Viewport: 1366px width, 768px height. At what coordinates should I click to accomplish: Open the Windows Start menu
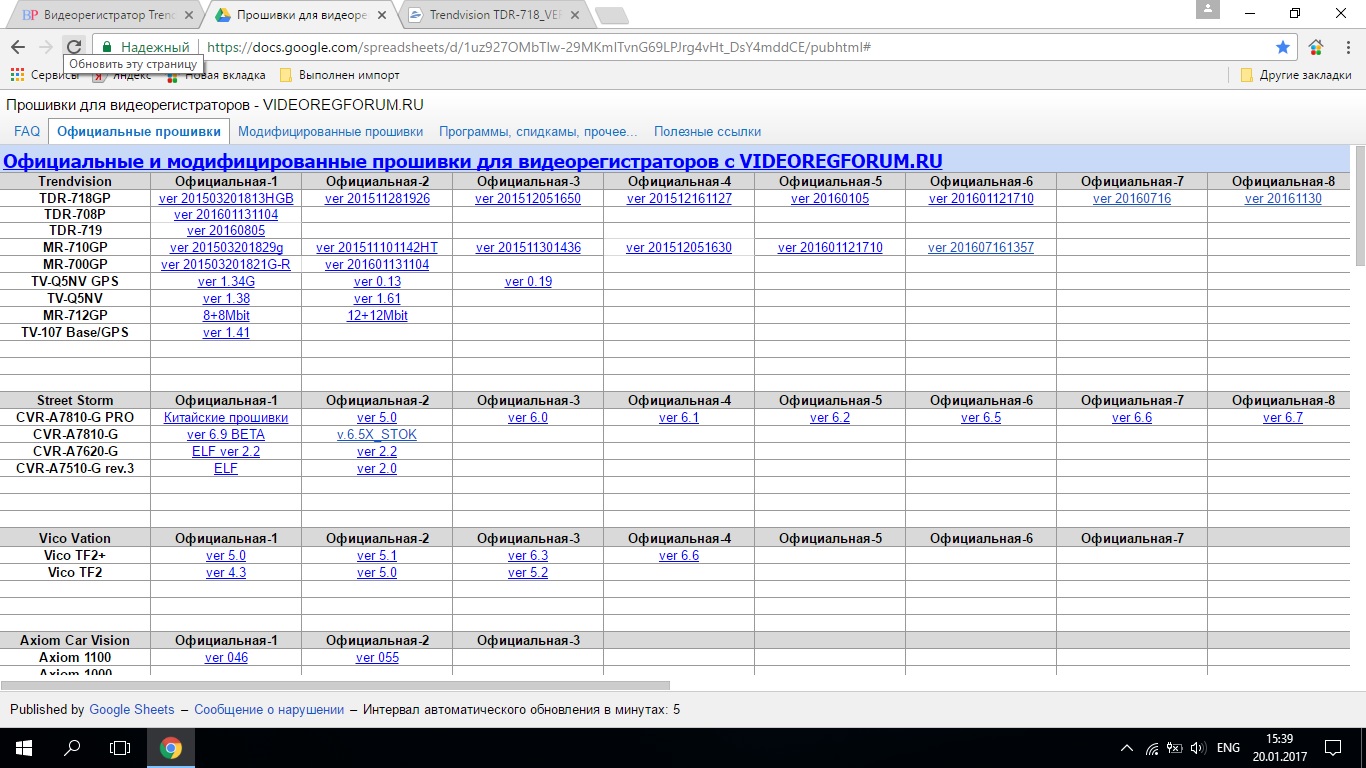24,747
